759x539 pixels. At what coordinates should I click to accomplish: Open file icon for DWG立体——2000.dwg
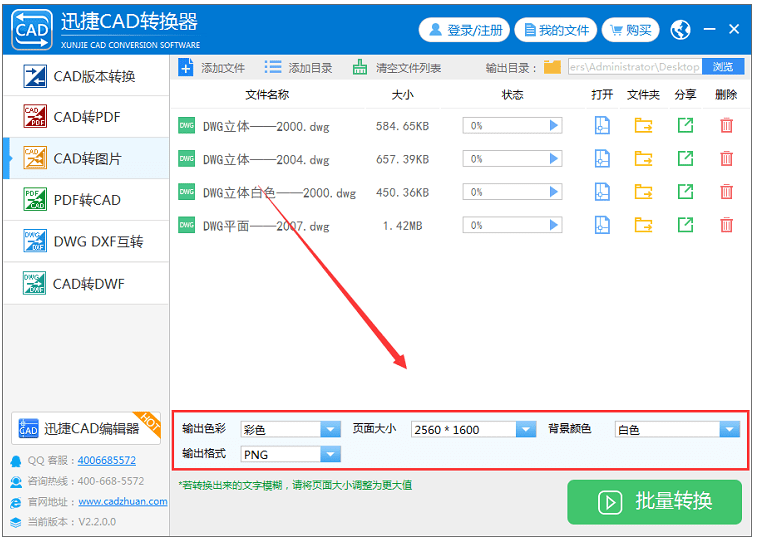pos(602,126)
